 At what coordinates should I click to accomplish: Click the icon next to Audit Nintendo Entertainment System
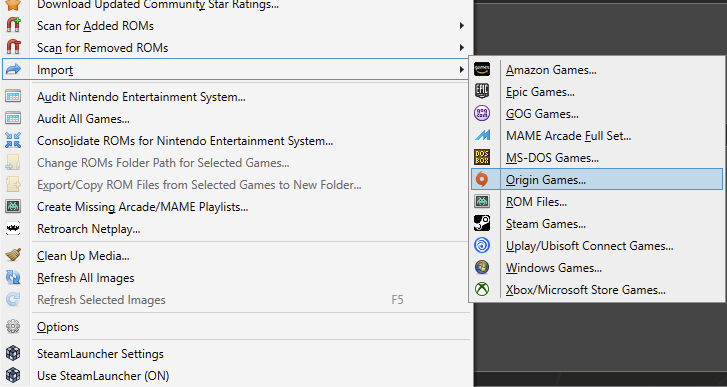[13, 96]
